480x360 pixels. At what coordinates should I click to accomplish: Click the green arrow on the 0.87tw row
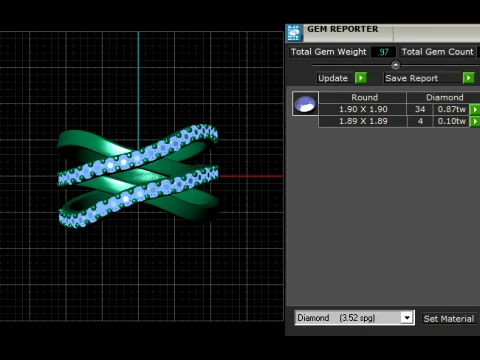click(x=475, y=109)
